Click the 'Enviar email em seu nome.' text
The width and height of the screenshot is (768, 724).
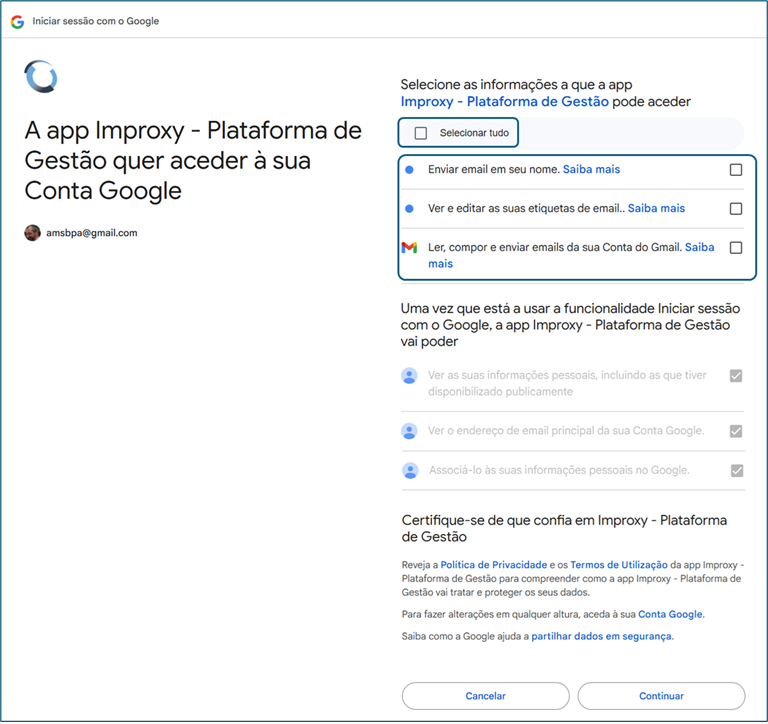[494, 169]
